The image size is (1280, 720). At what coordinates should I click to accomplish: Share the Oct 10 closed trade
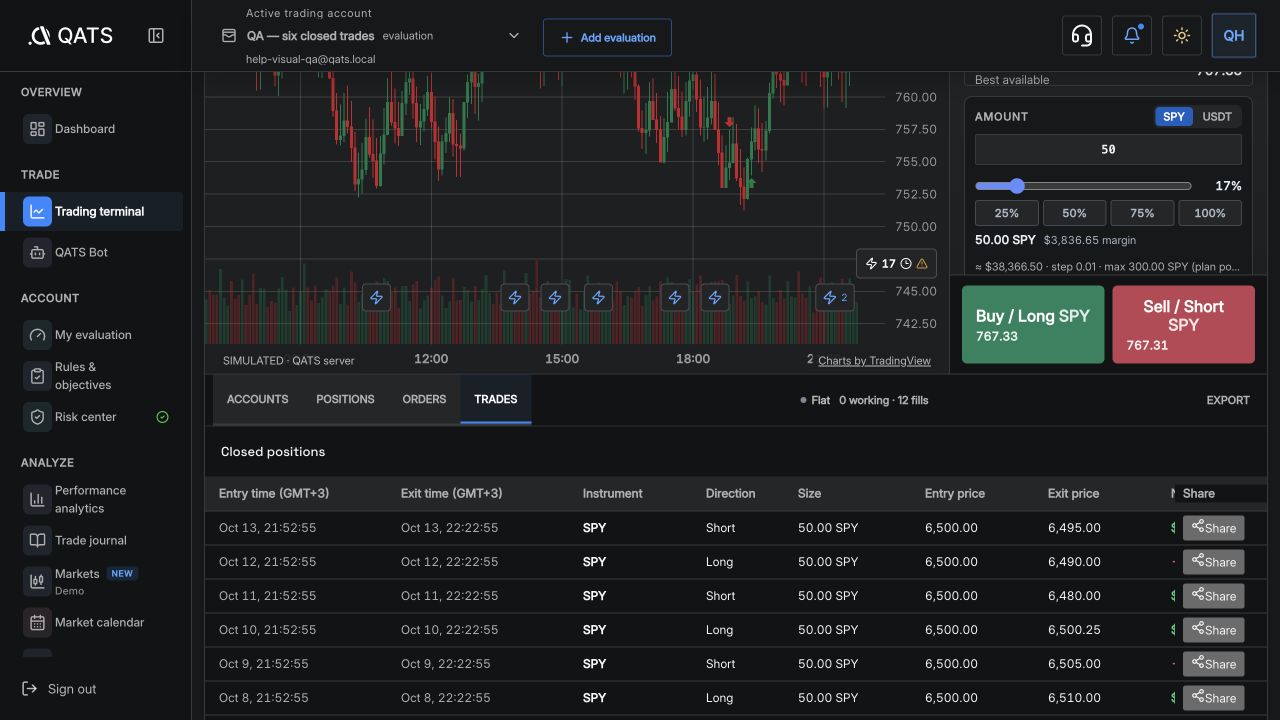(x=1213, y=630)
